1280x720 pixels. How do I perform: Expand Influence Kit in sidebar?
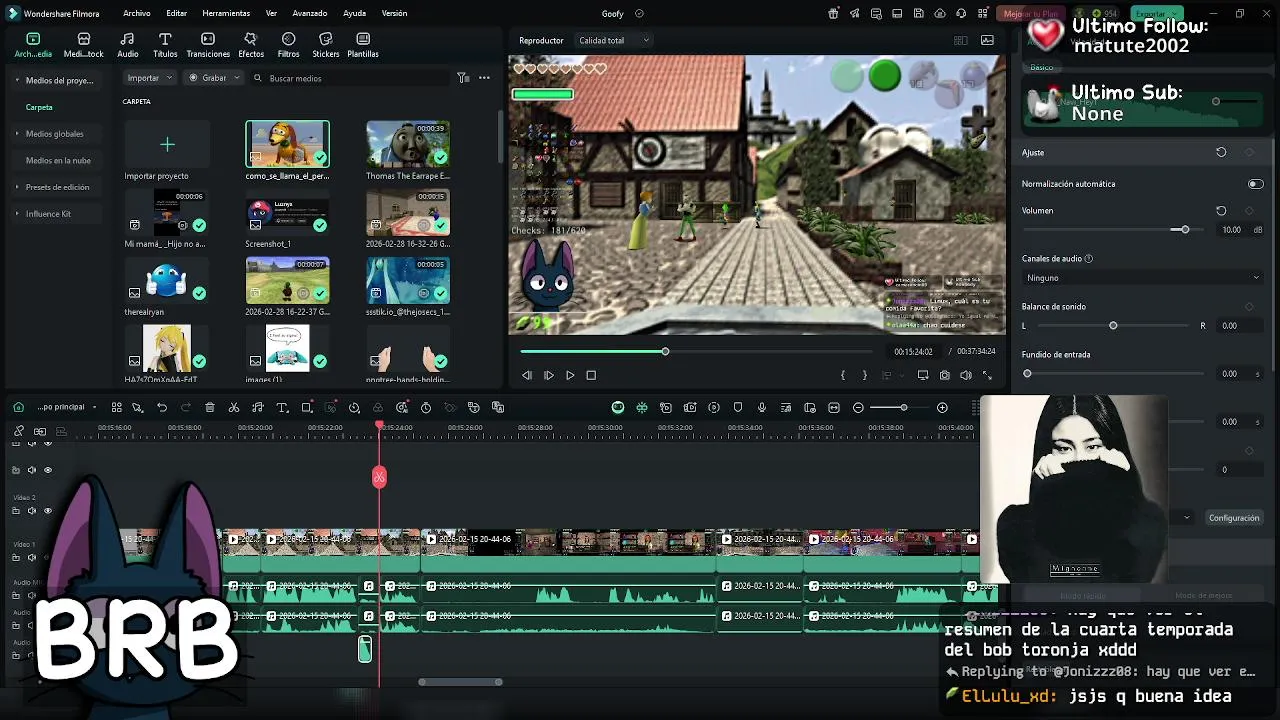pyautogui.click(x=17, y=214)
